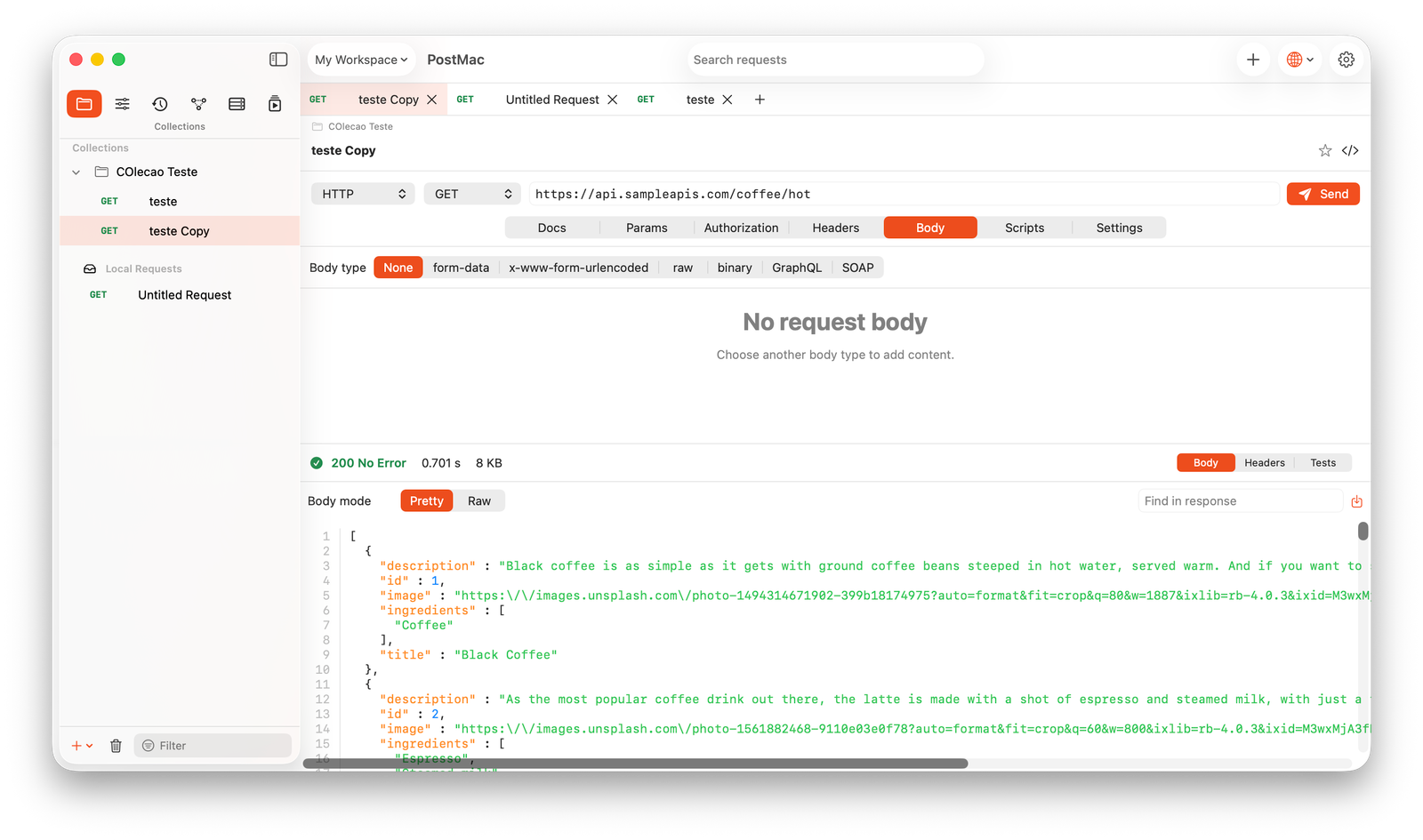The height and width of the screenshot is (840, 1423).
Task: Open the code snippet icon
Action: (1350, 150)
